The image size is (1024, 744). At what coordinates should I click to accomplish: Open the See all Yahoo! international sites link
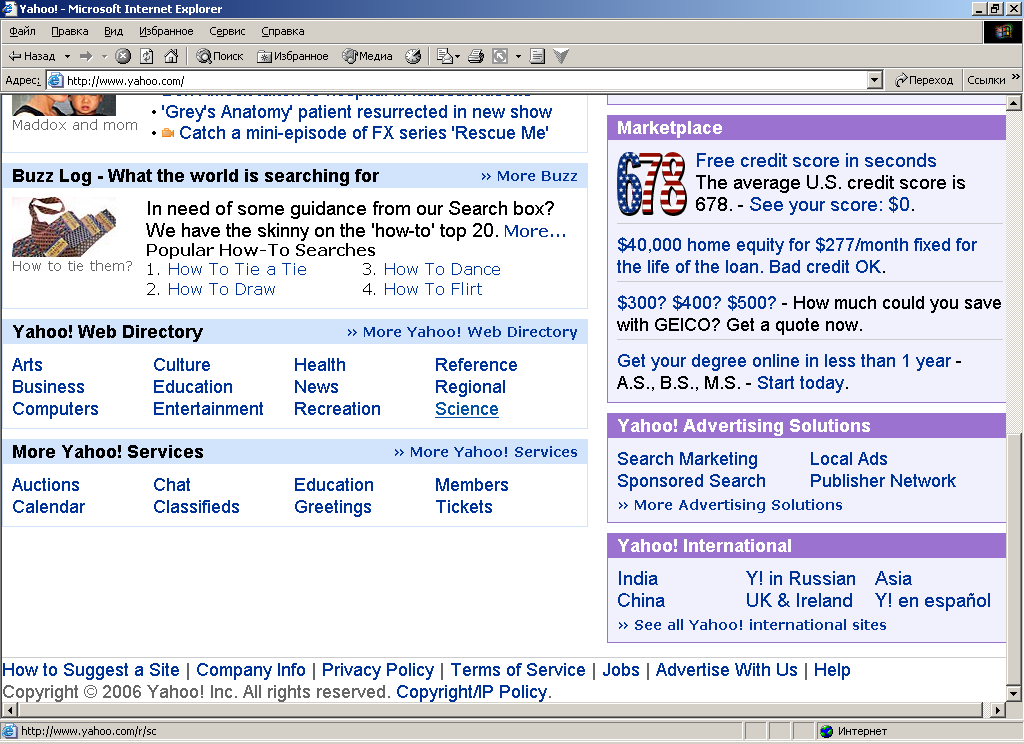pyautogui.click(x=752, y=625)
